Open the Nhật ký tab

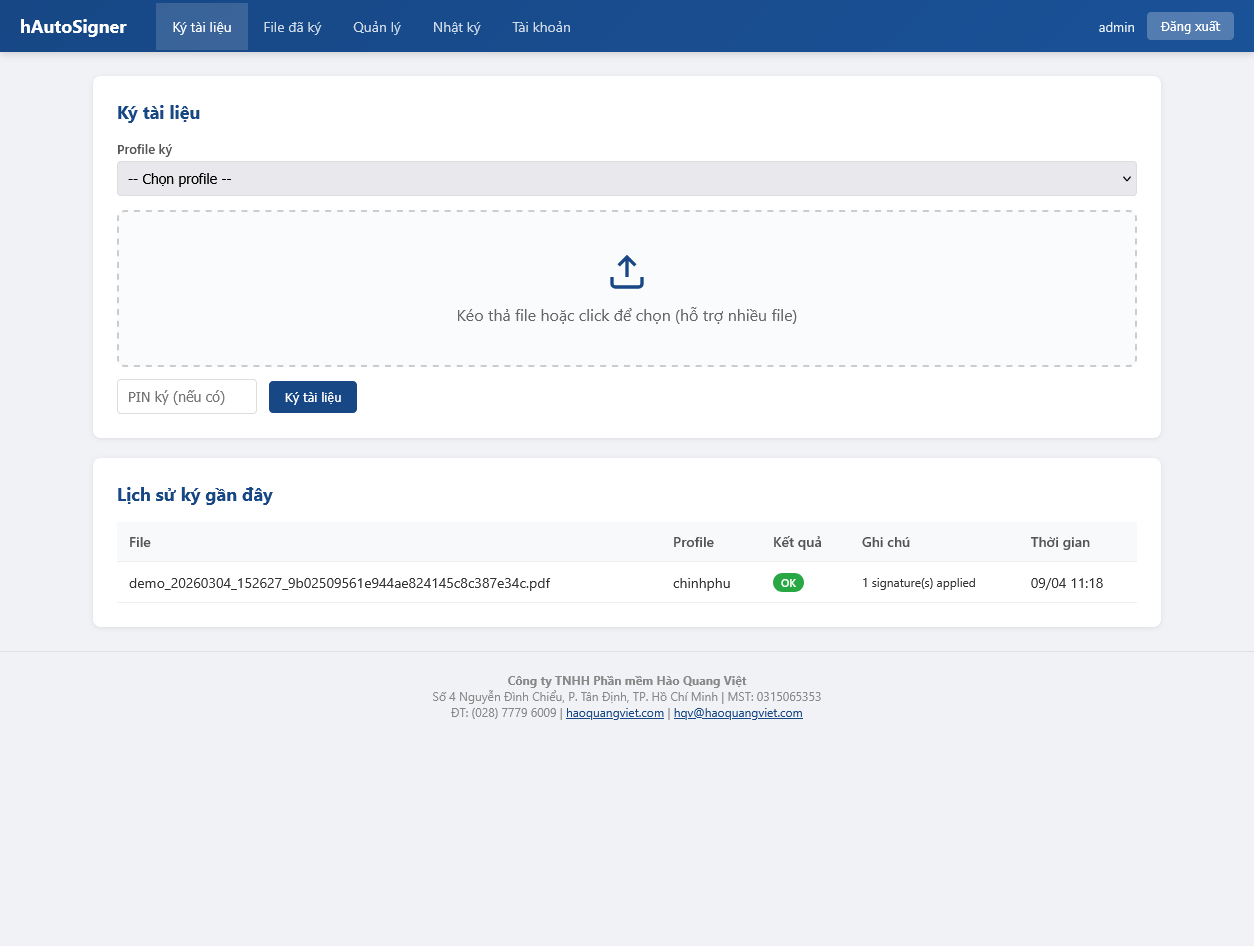coord(457,27)
